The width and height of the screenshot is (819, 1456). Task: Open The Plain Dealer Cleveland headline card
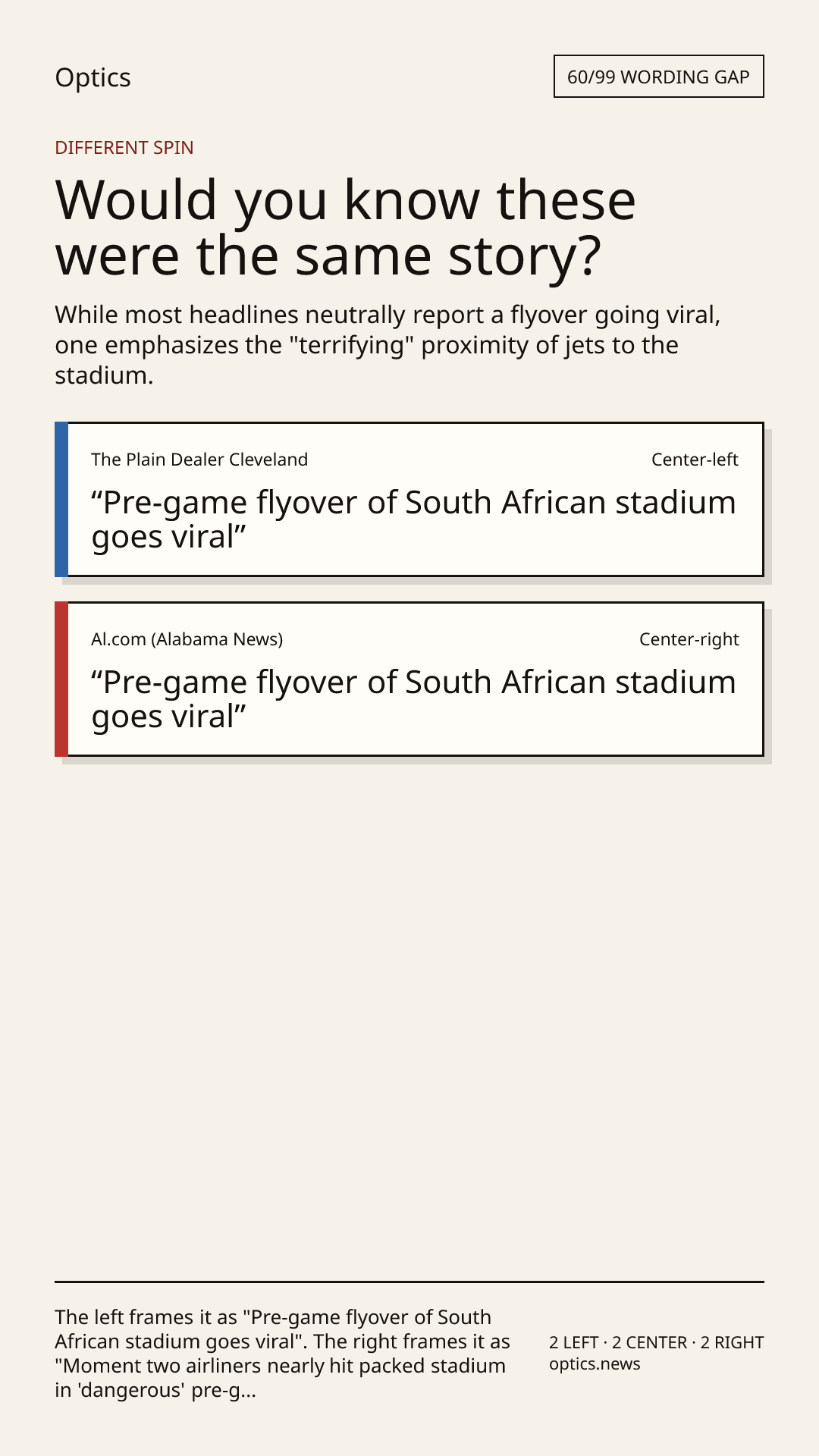pos(409,499)
